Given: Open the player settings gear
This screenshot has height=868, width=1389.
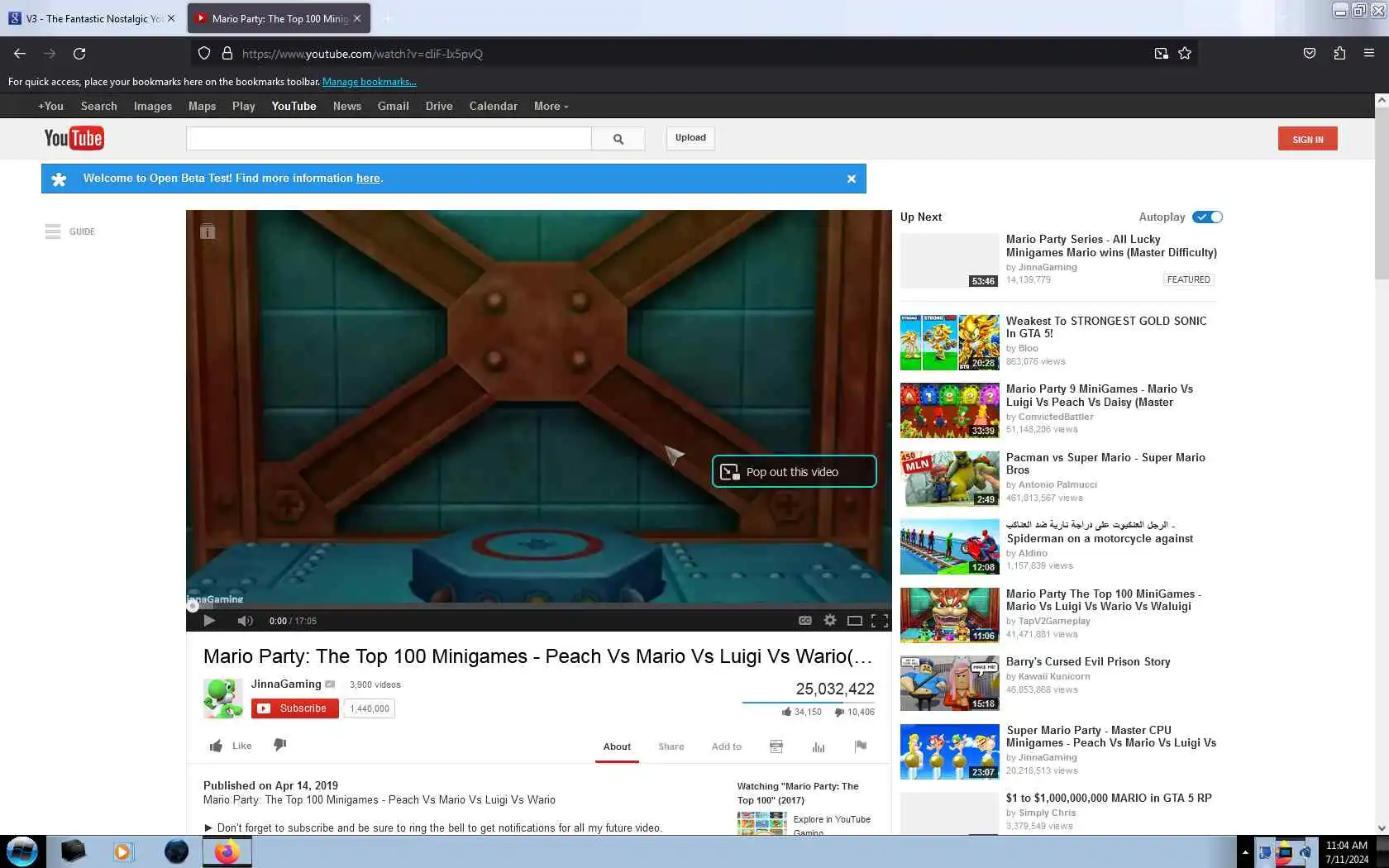Looking at the screenshot, I should [x=830, y=621].
